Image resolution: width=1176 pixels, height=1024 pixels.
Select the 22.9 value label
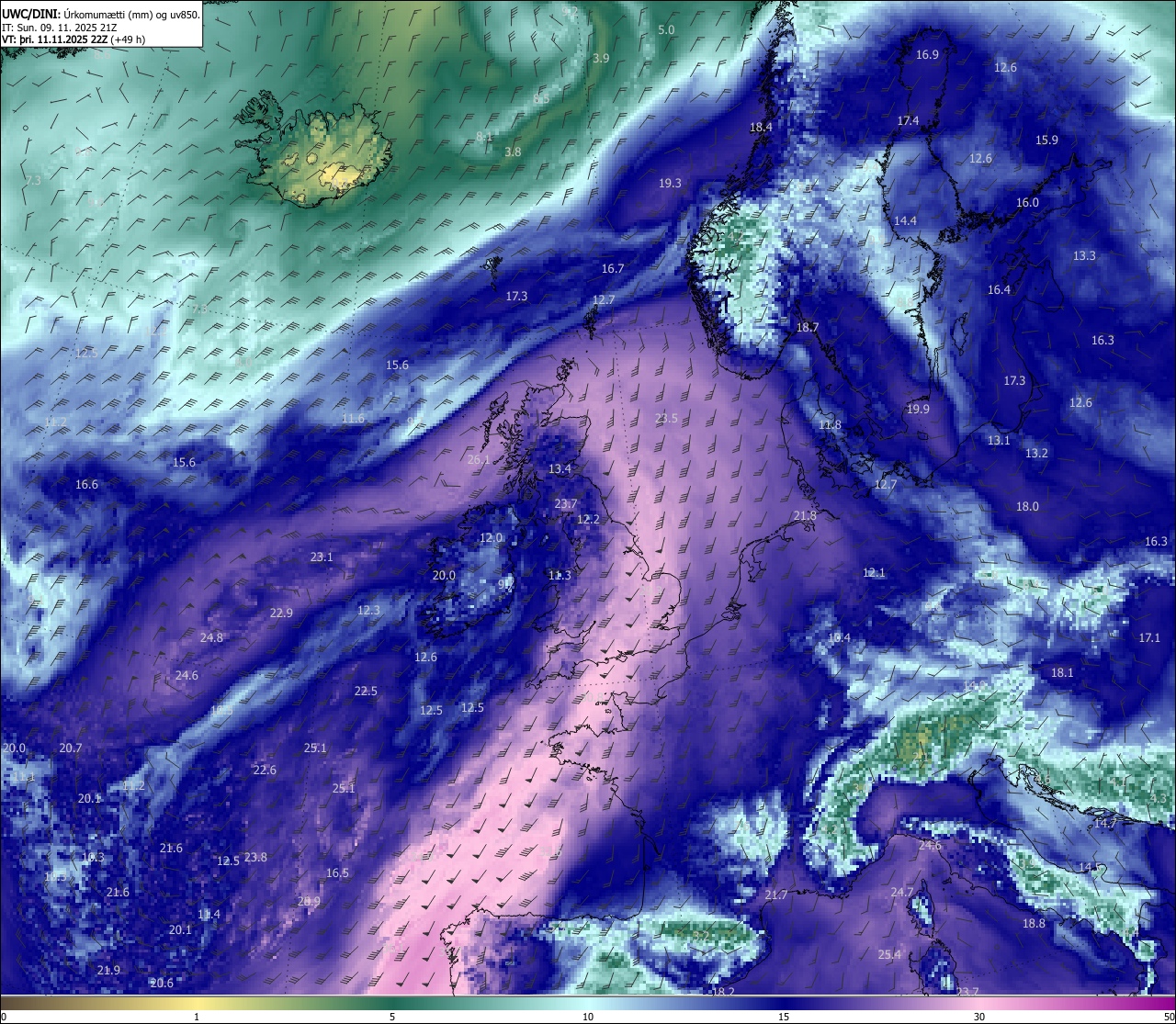pyautogui.click(x=281, y=613)
